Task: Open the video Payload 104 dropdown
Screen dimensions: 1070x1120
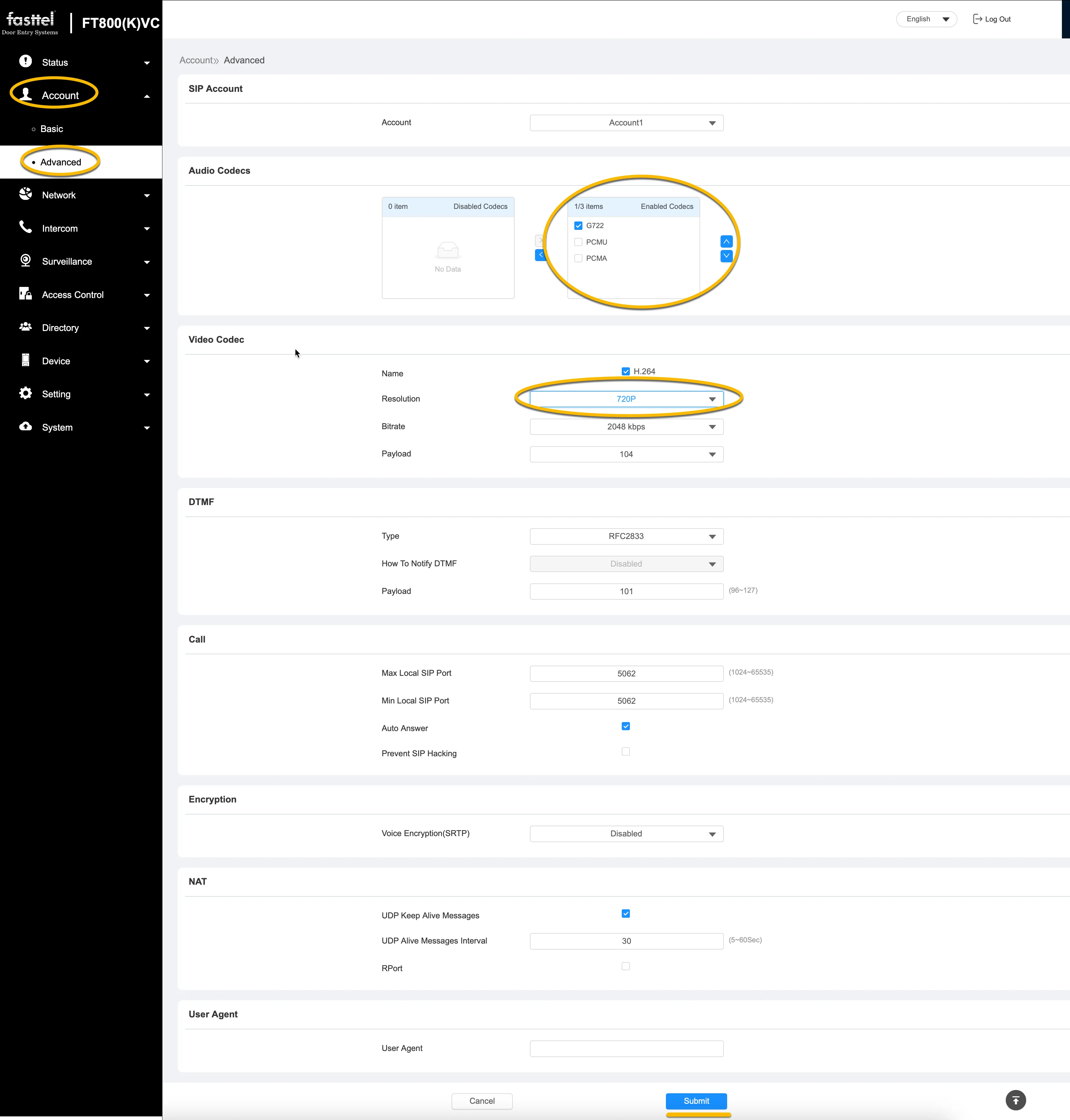Action: (x=626, y=454)
